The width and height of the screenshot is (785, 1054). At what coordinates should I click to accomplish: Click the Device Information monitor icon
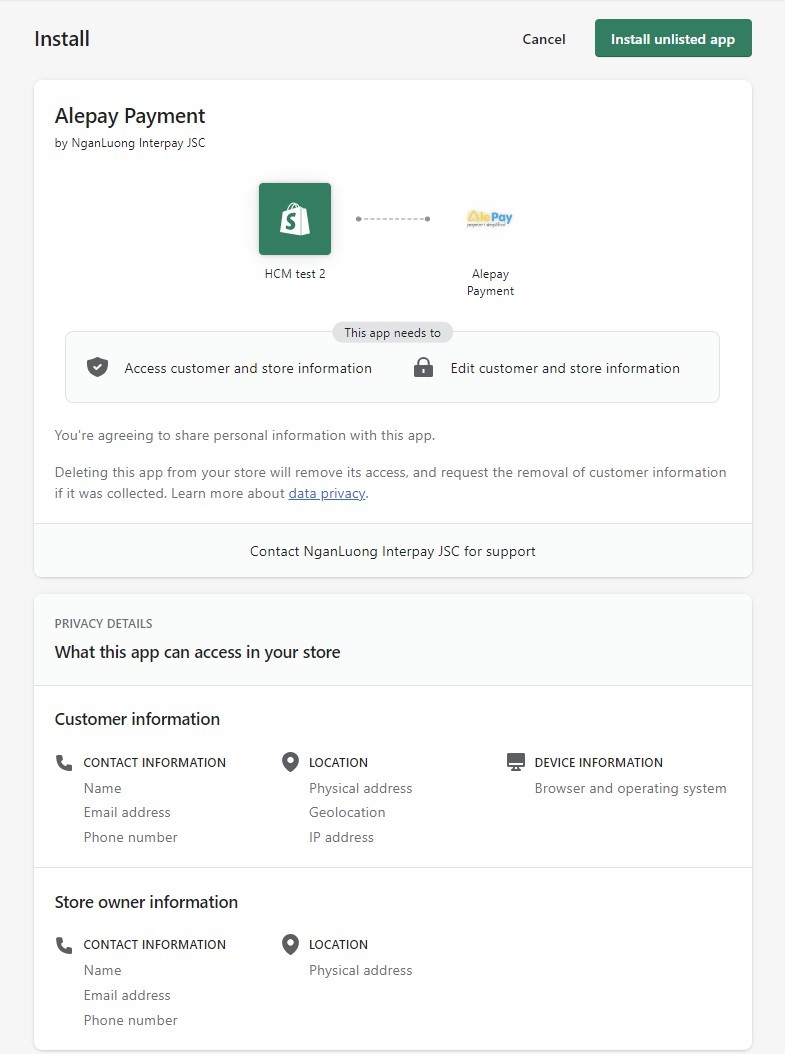coord(515,762)
